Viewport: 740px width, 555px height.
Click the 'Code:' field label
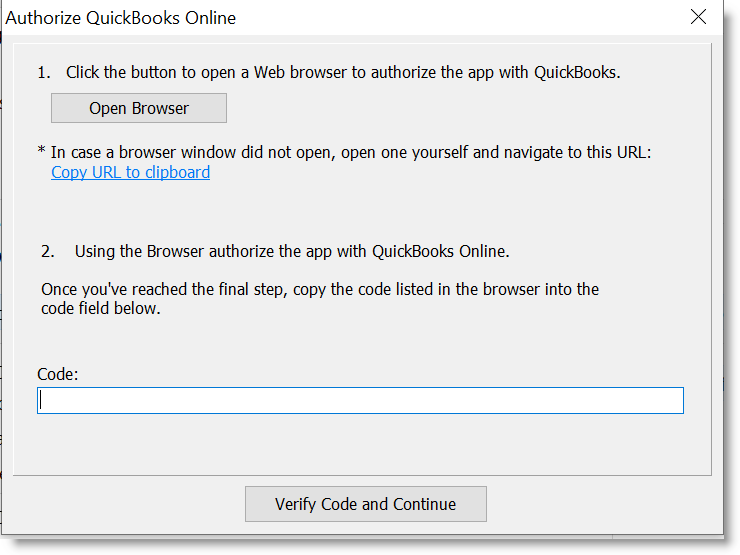click(58, 374)
